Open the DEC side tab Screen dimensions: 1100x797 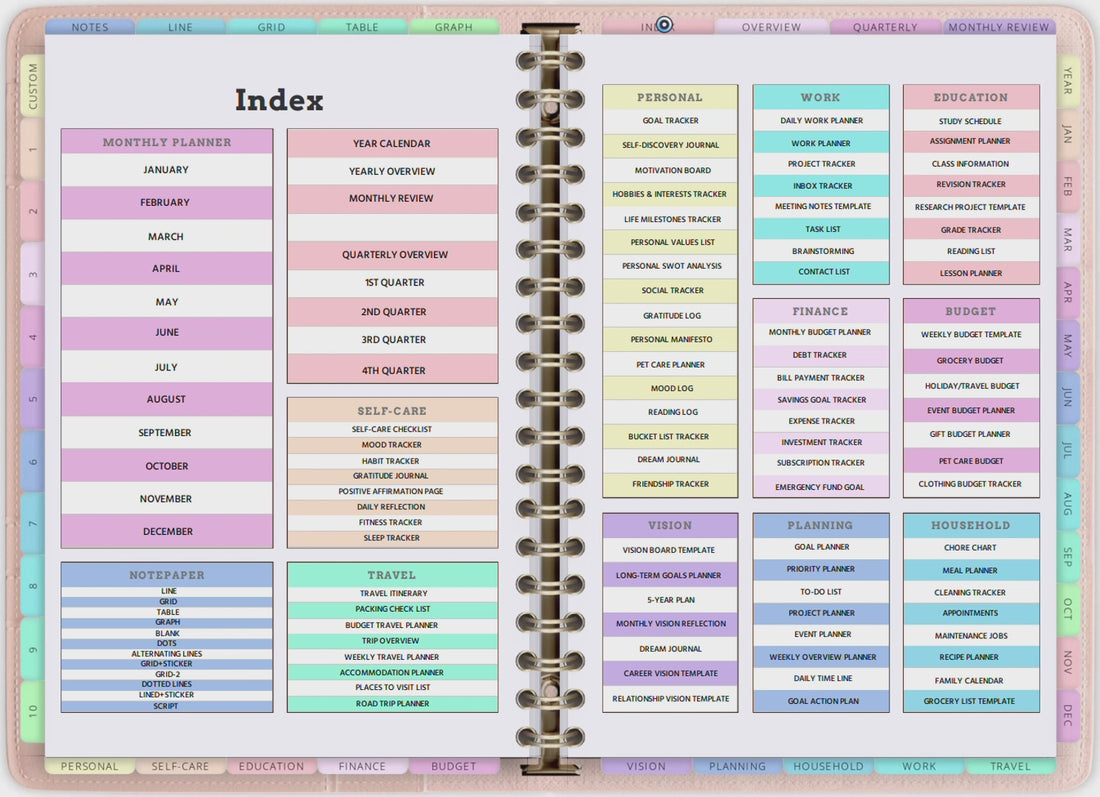click(x=1068, y=714)
